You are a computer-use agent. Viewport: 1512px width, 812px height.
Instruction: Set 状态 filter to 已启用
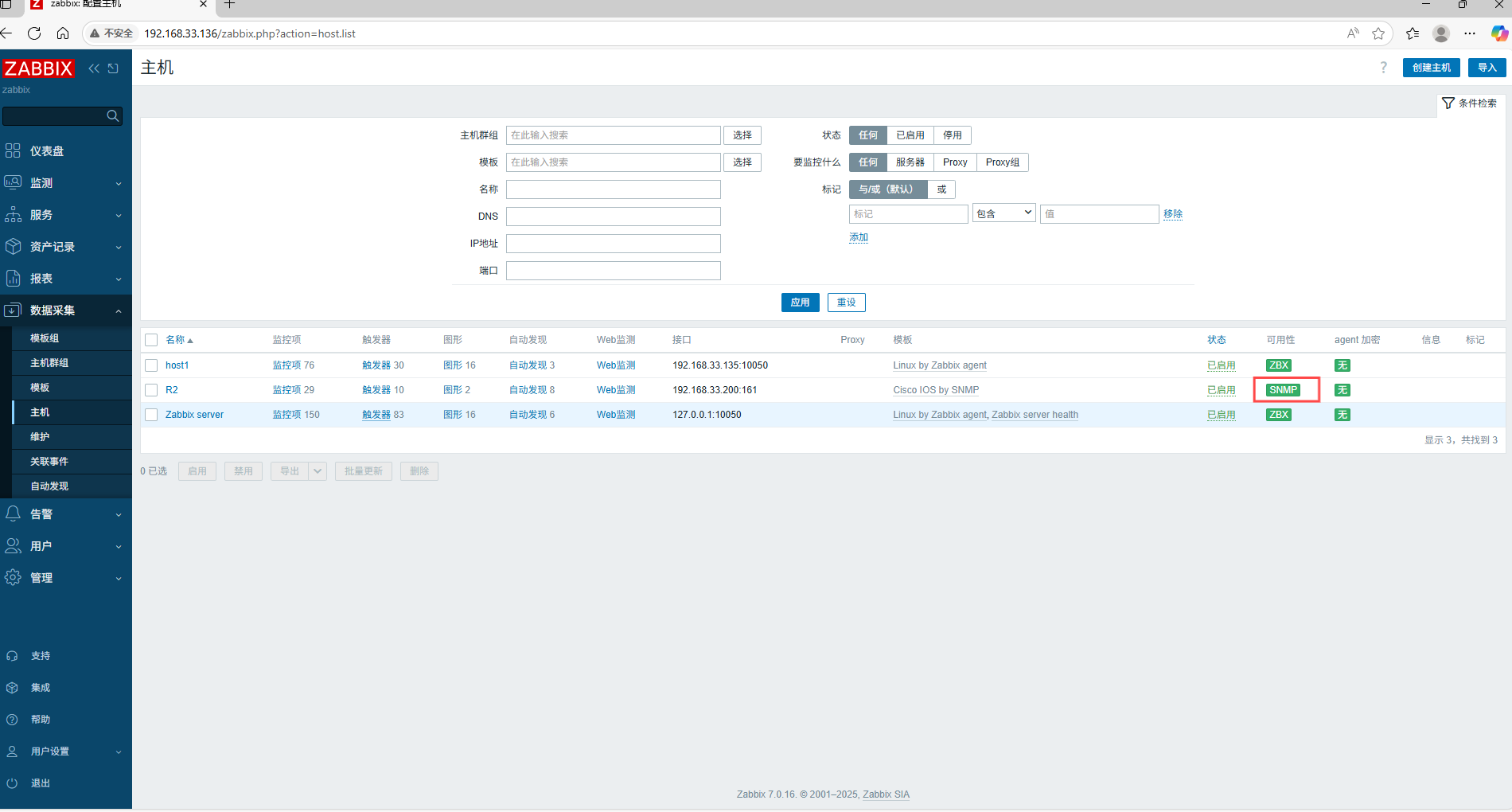pos(910,135)
